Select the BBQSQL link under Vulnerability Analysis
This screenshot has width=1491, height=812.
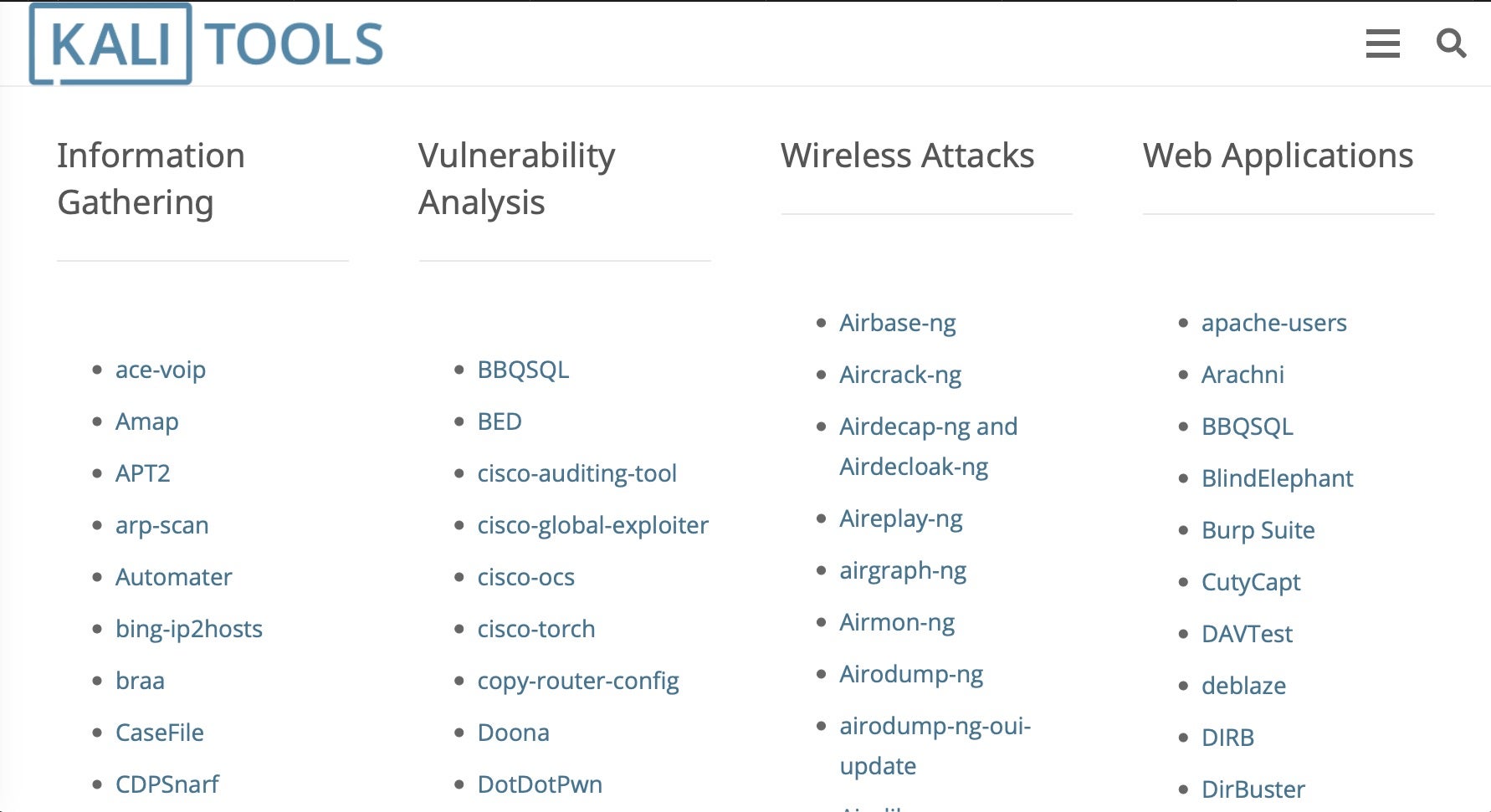coord(523,370)
